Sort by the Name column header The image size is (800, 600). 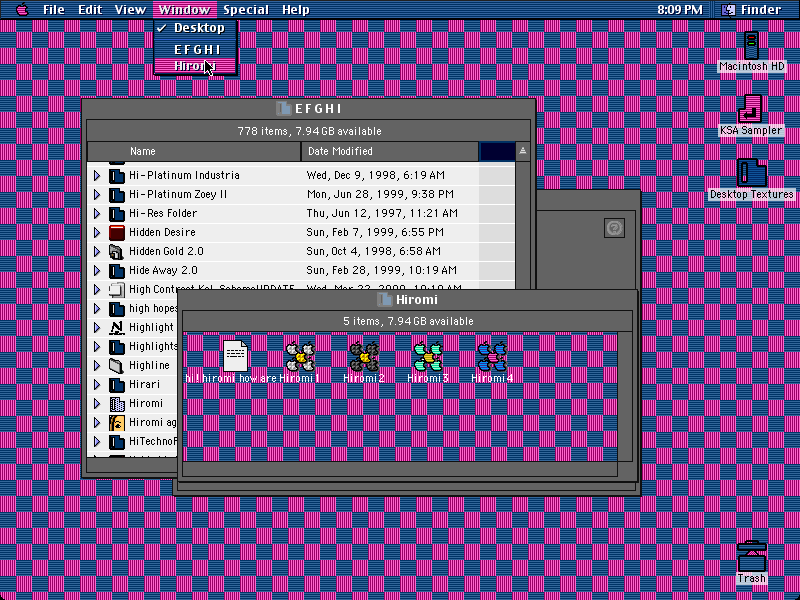194,152
